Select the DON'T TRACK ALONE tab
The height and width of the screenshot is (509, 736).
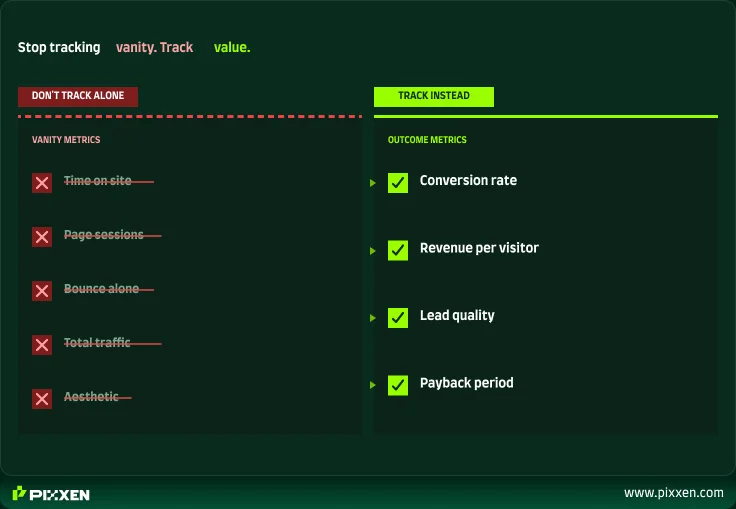pos(78,96)
